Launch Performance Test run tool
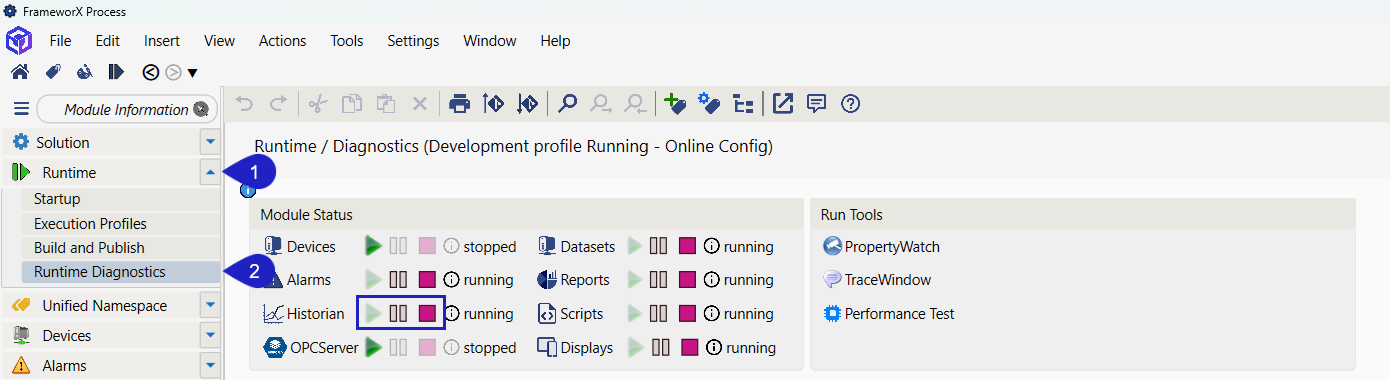 click(x=888, y=314)
